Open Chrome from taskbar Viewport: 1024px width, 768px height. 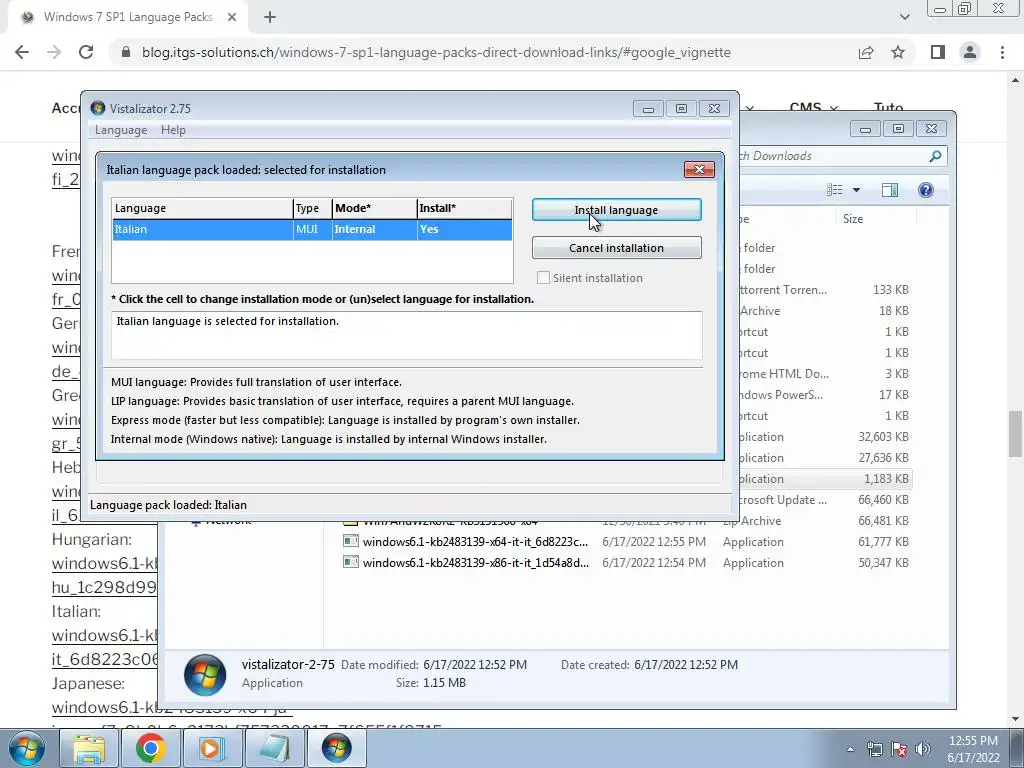tap(150, 748)
